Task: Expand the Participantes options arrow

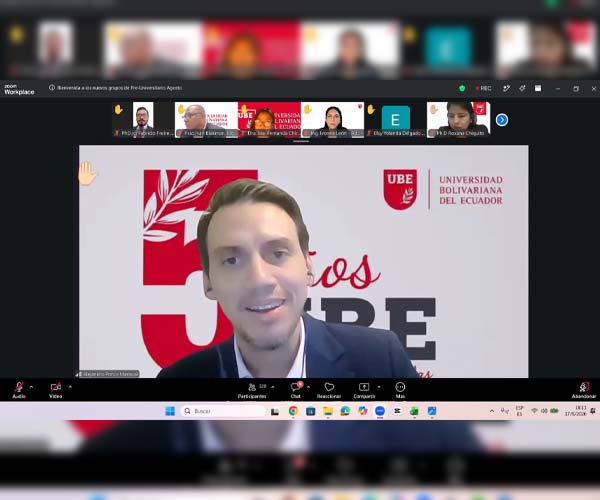Action: click(x=273, y=387)
